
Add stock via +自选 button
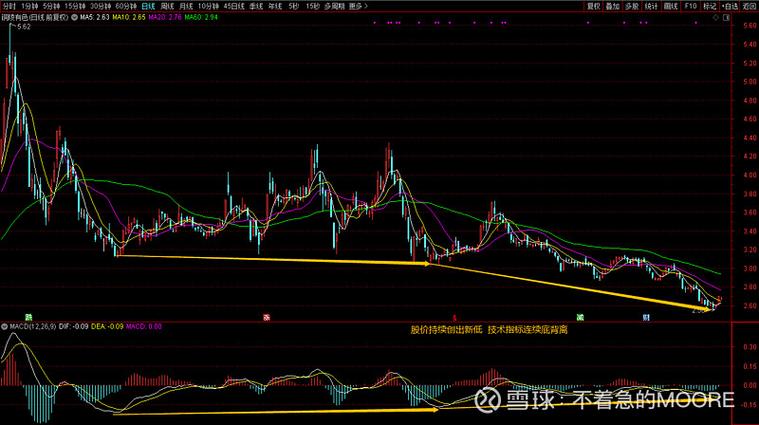(x=727, y=5)
